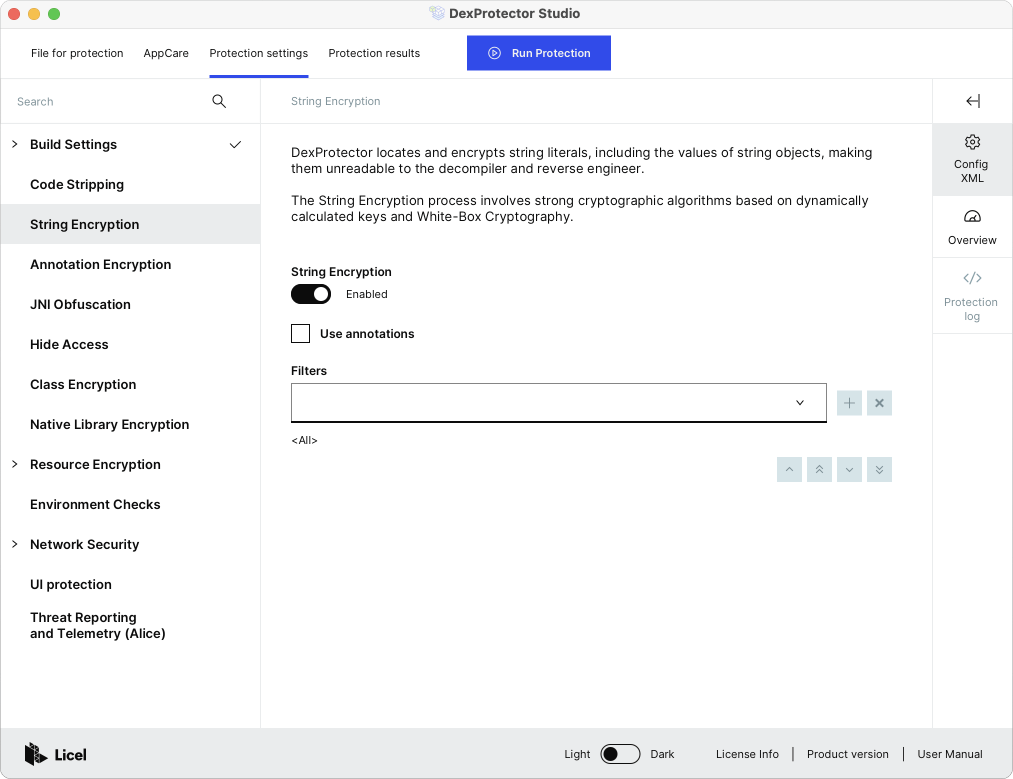1013x779 pixels.
Task: Open Threat Reporting and Telemetry (Alice)
Action: [x=131, y=626]
